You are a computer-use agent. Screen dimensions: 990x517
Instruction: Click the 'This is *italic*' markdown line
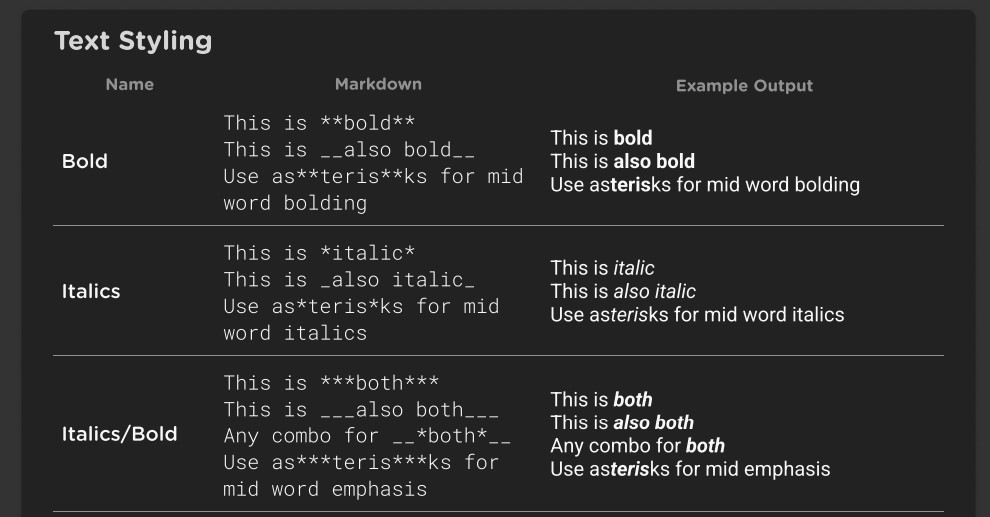tap(319, 253)
